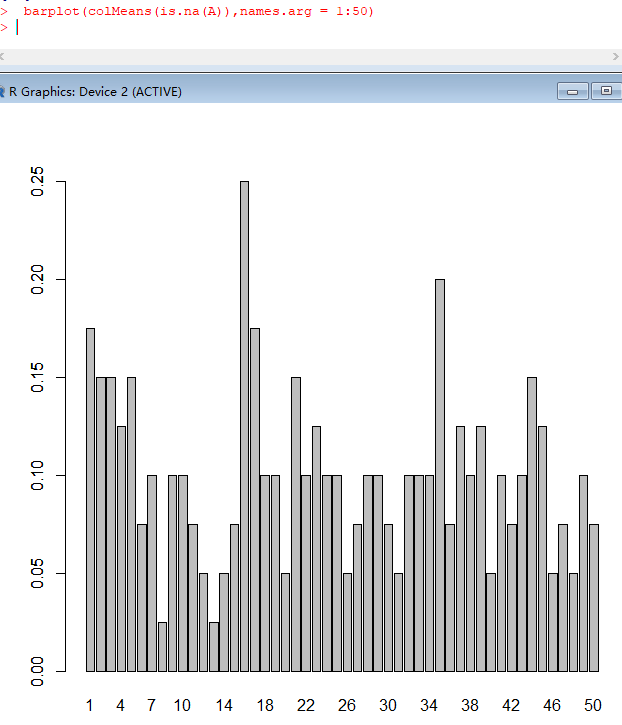Click the x-axis label 1
Screen dimensions: 622x725
(90, 706)
